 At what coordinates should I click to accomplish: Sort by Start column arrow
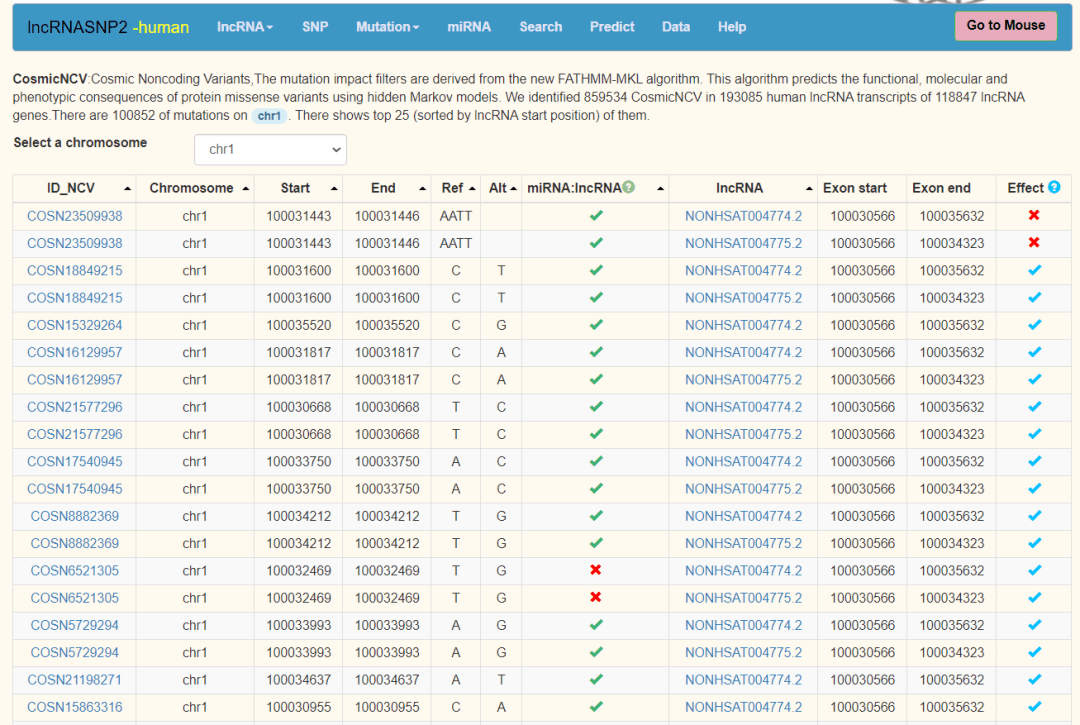click(333, 189)
